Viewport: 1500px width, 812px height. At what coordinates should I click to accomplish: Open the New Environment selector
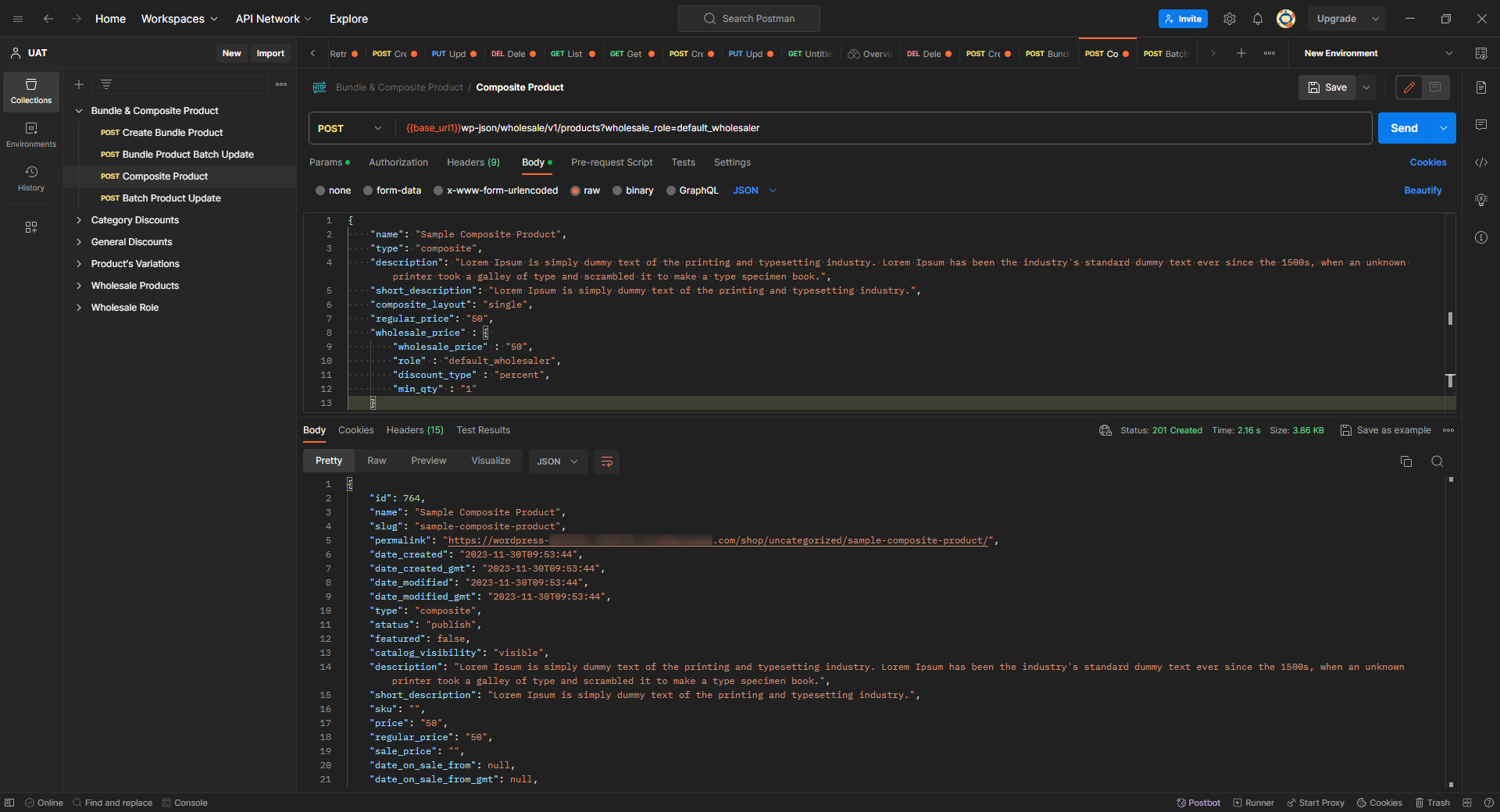click(1379, 53)
